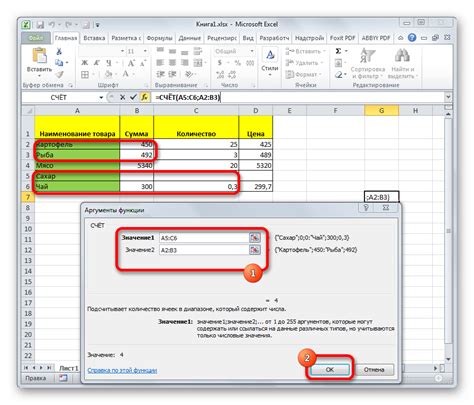The image size is (474, 405).
Task: Toggle italic К formatting
Action: [x=96, y=63]
